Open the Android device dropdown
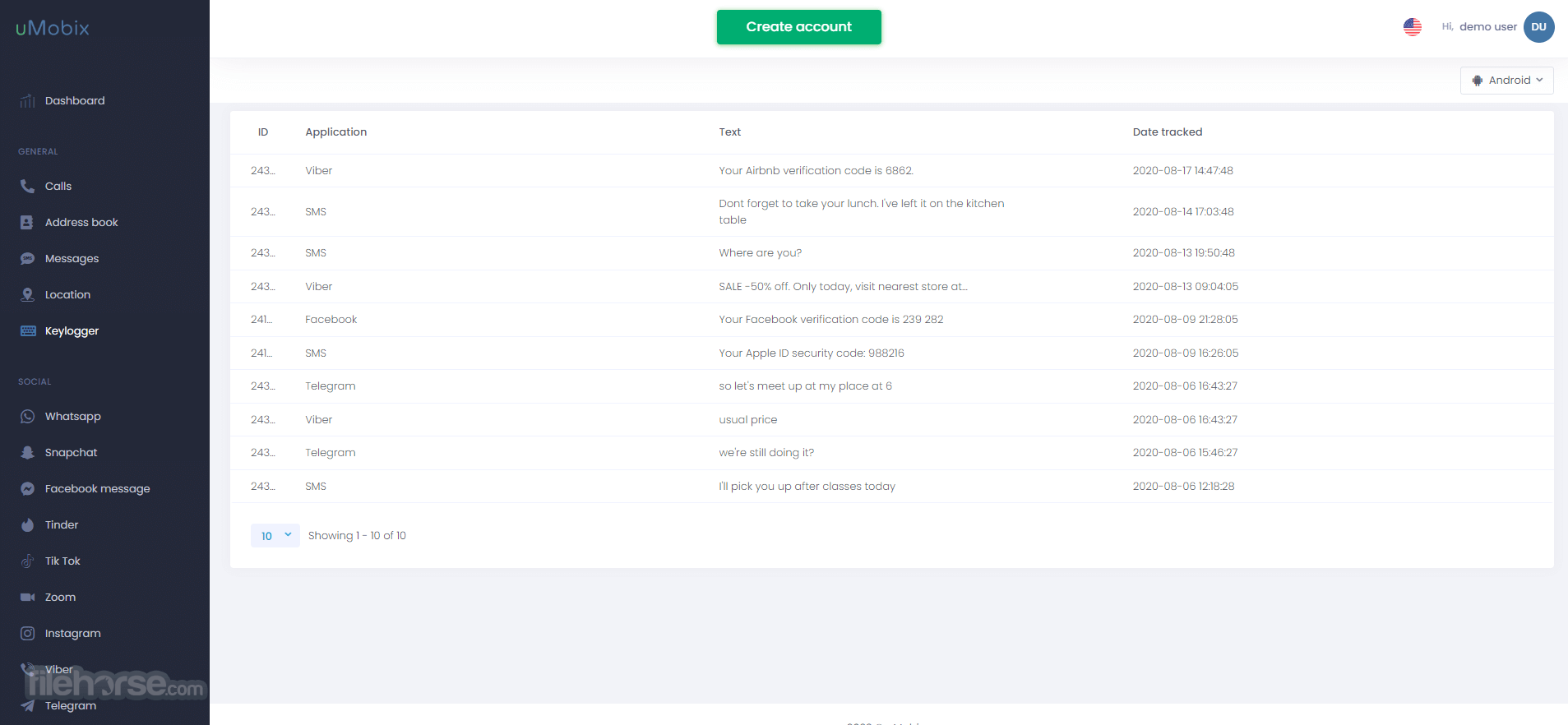This screenshot has width=1568, height=725. click(1507, 81)
